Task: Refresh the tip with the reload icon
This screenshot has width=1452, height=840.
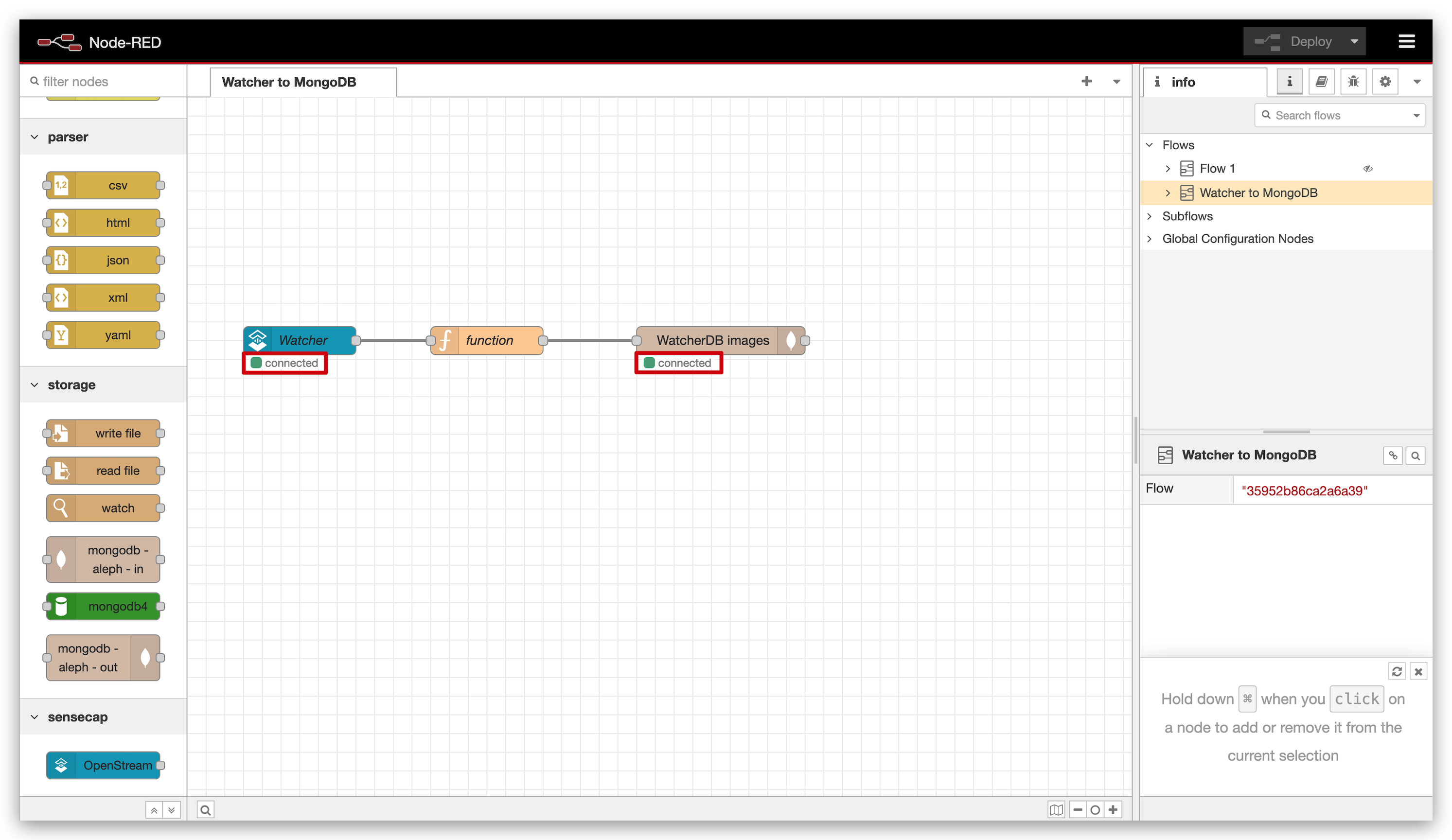Action: click(1397, 672)
